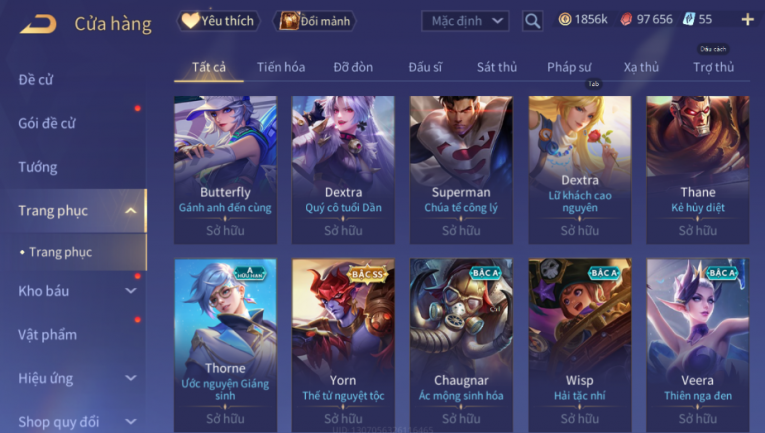Open the search magnifier icon
The height and width of the screenshot is (433, 765).
[x=532, y=21]
